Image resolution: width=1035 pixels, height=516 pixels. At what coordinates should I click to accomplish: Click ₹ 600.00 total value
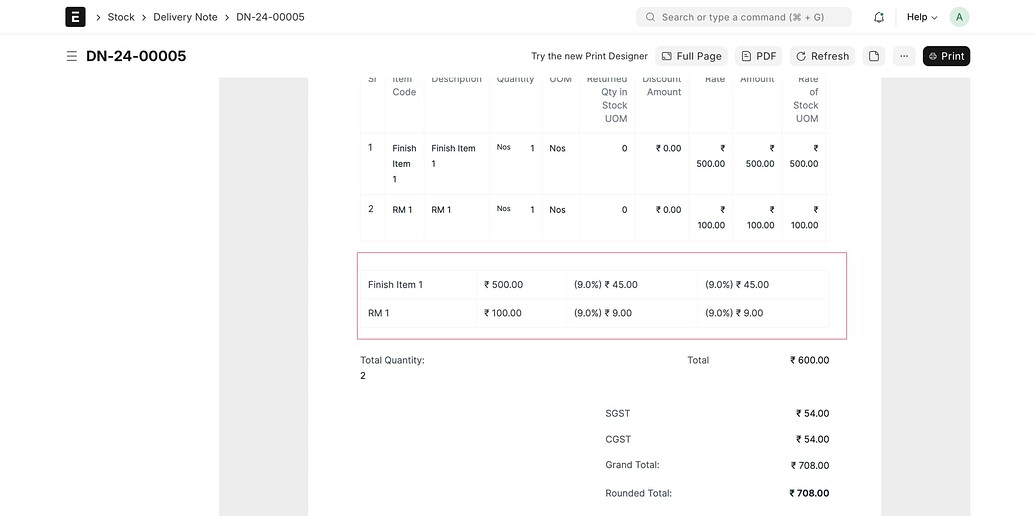pos(809,360)
